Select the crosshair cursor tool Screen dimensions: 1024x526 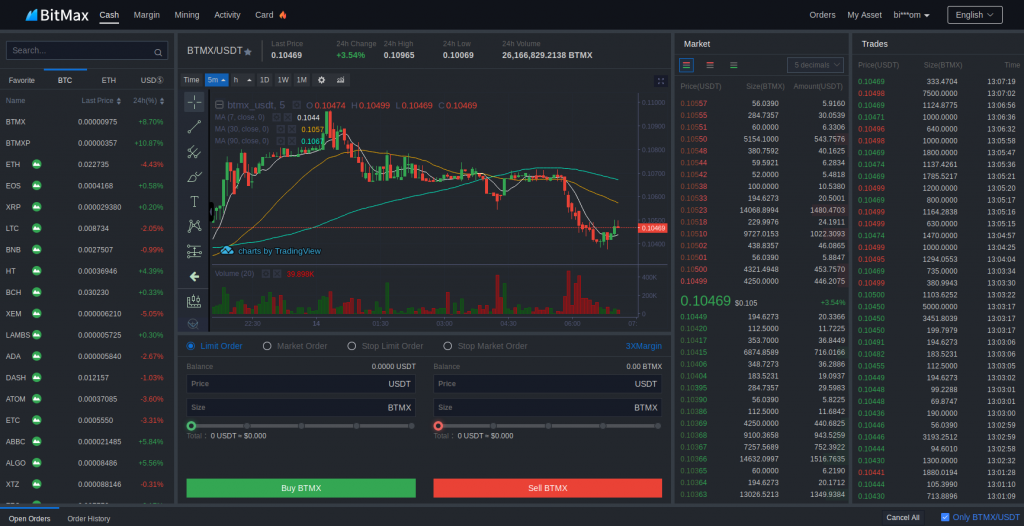194,102
